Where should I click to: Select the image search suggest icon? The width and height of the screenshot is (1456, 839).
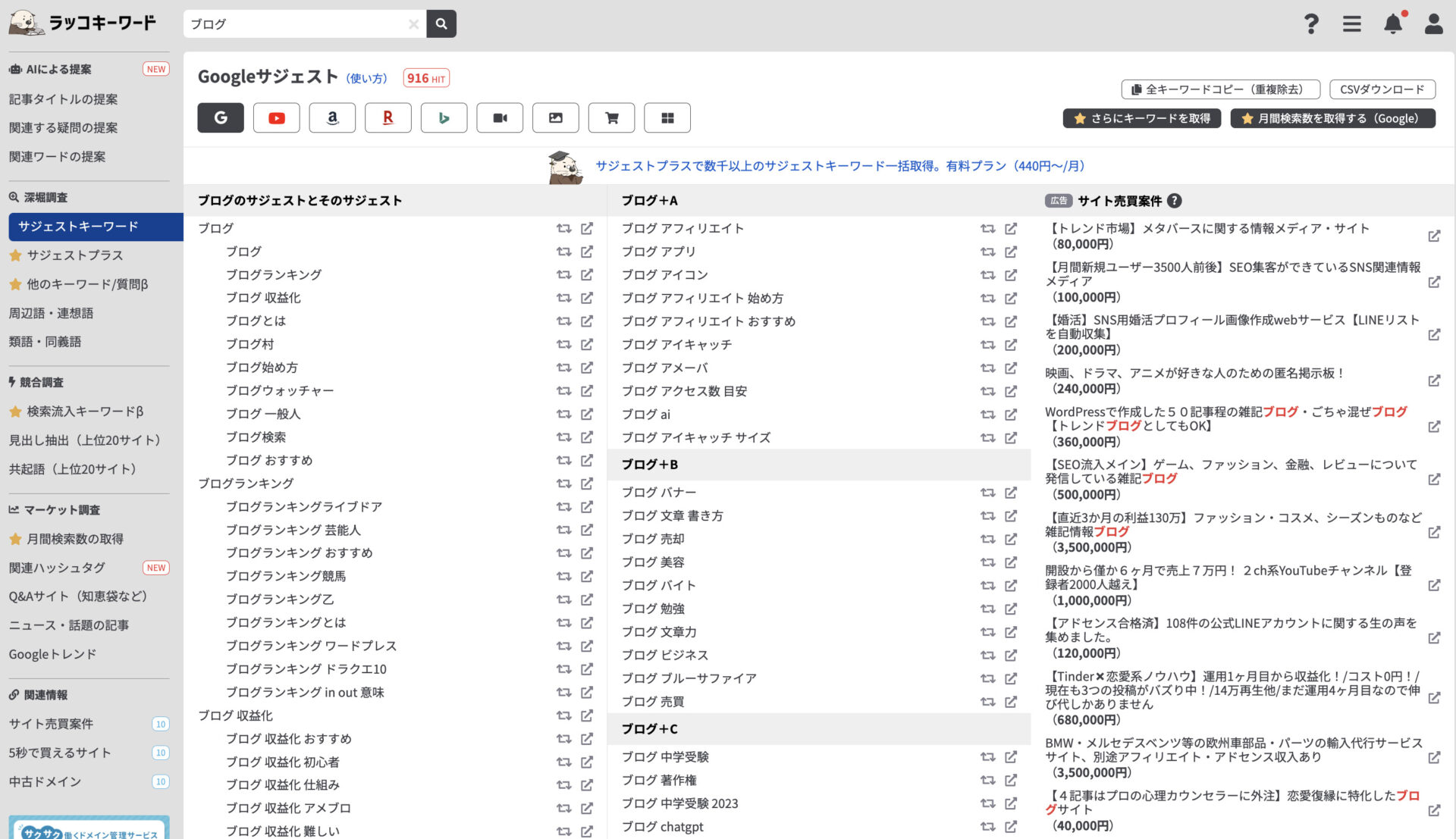tap(556, 117)
